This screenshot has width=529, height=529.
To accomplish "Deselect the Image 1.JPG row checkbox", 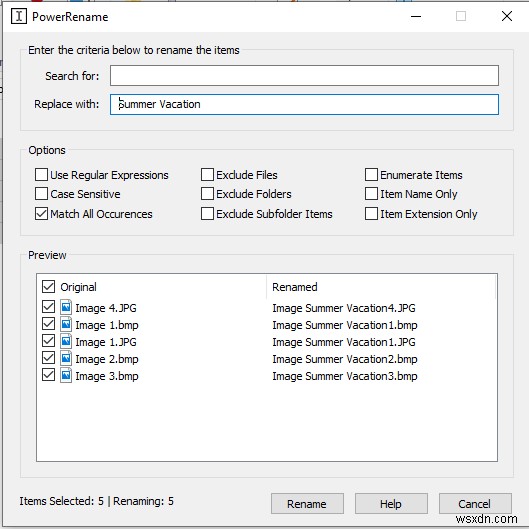I will click(48, 341).
